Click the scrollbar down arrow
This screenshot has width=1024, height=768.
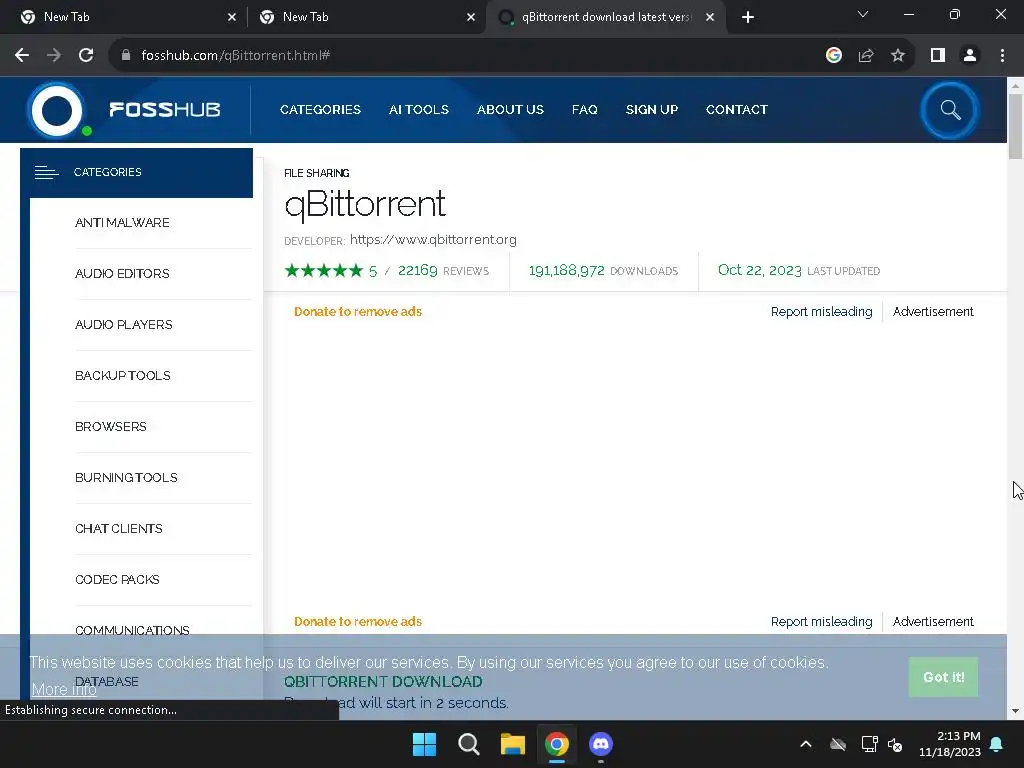pos(1015,711)
